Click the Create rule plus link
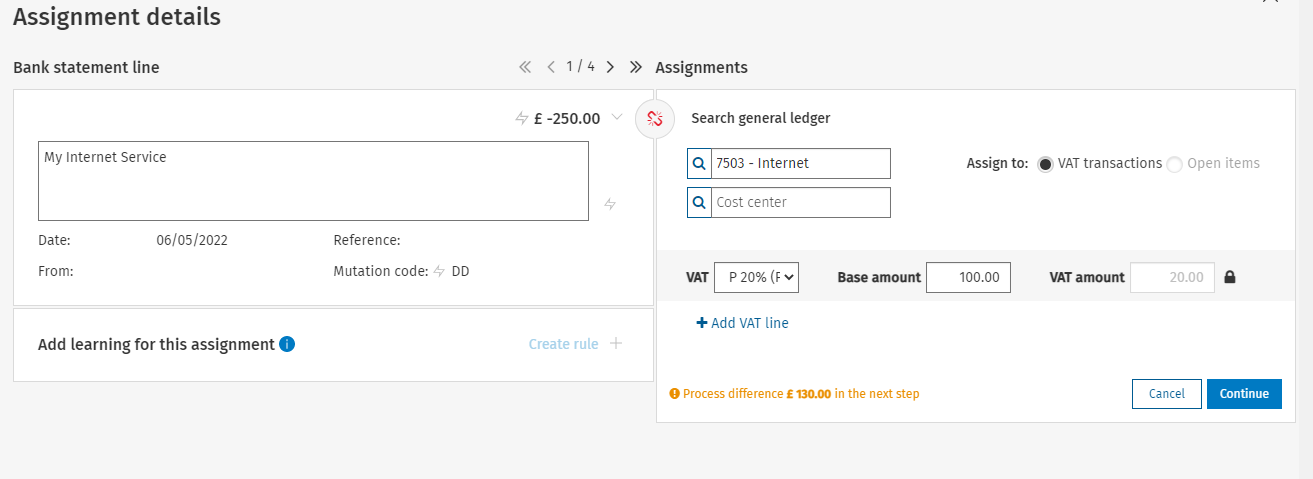Viewport: 1313px width, 479px height. pos(575,344)
